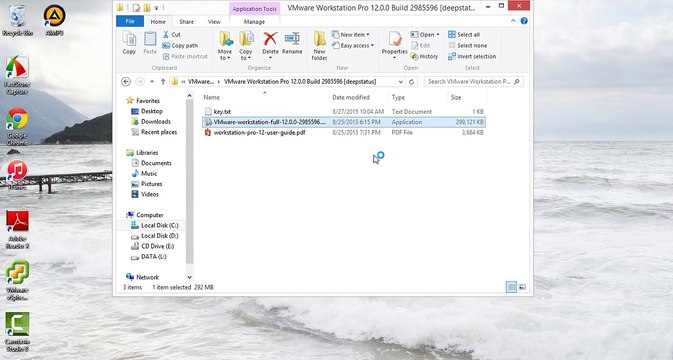This screenshot has height=360, width=673.
Task: Open Properties in the ribbon
Action: click(x=394, y=45)
